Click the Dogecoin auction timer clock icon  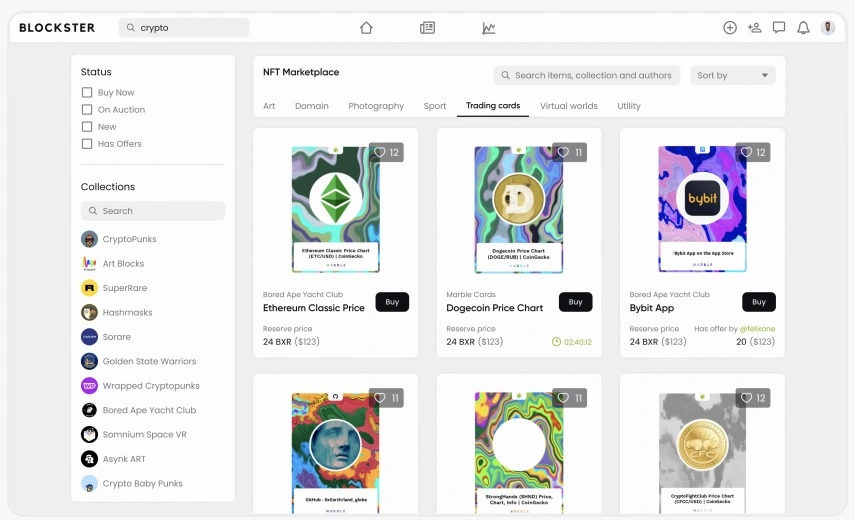pos(556,342)
